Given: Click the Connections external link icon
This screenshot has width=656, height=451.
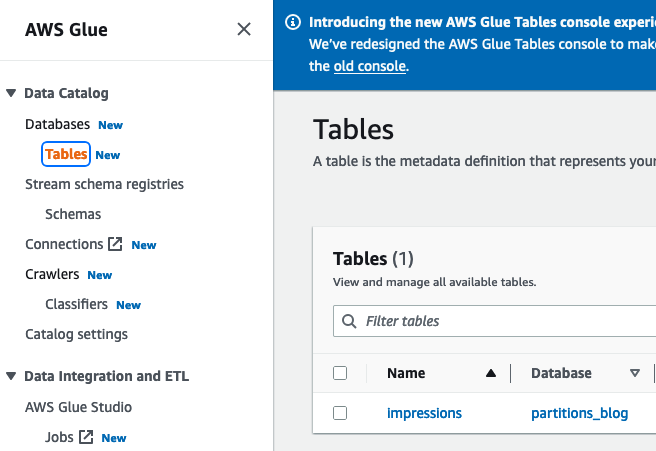Looking at the screenshot, I should [x=115, y=244].
